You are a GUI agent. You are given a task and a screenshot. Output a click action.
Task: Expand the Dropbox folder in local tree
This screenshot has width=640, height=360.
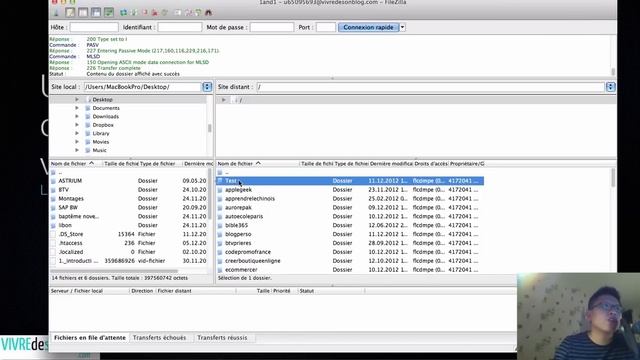pos(77,125)
